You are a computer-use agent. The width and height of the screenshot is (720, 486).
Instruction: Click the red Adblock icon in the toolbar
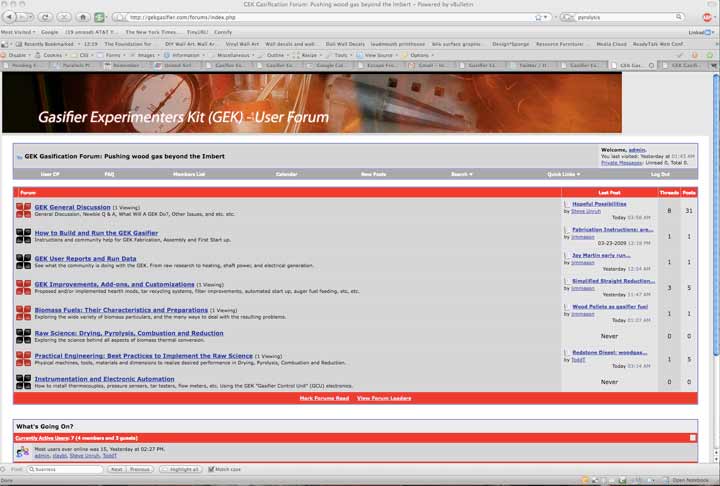(707, 17)
